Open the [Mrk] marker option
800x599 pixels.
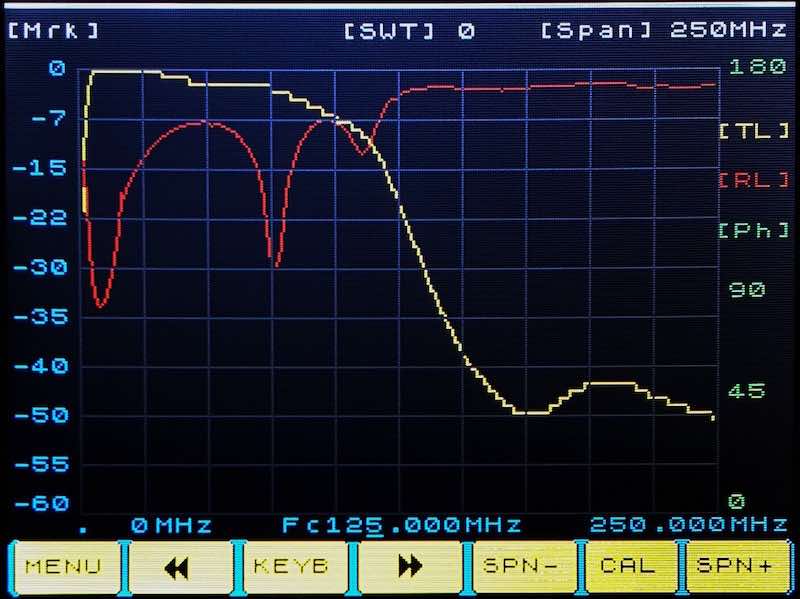tap(53, 30)
